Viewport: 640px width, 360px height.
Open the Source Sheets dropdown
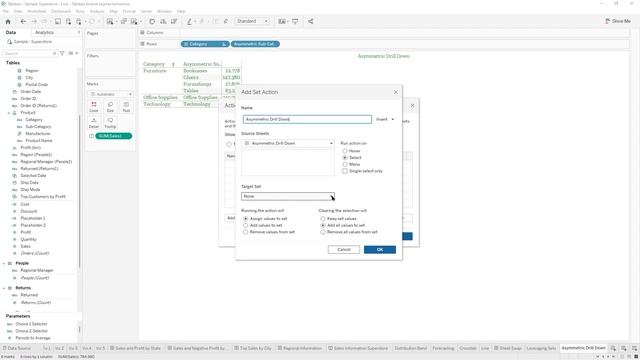[x=288, y=143]
